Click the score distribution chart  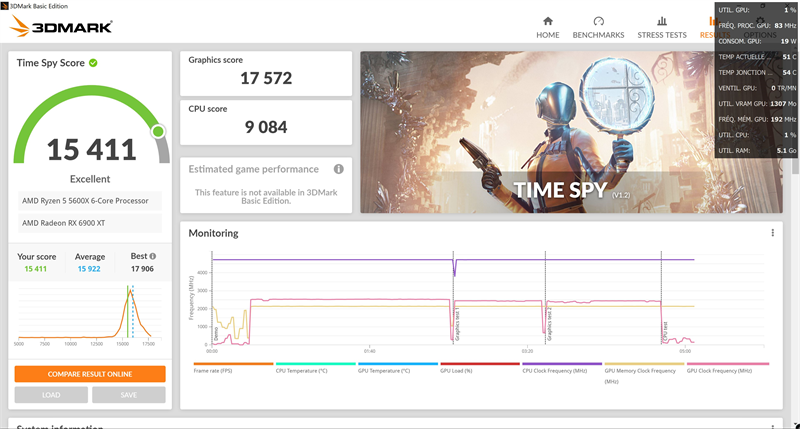click(90, 314)
